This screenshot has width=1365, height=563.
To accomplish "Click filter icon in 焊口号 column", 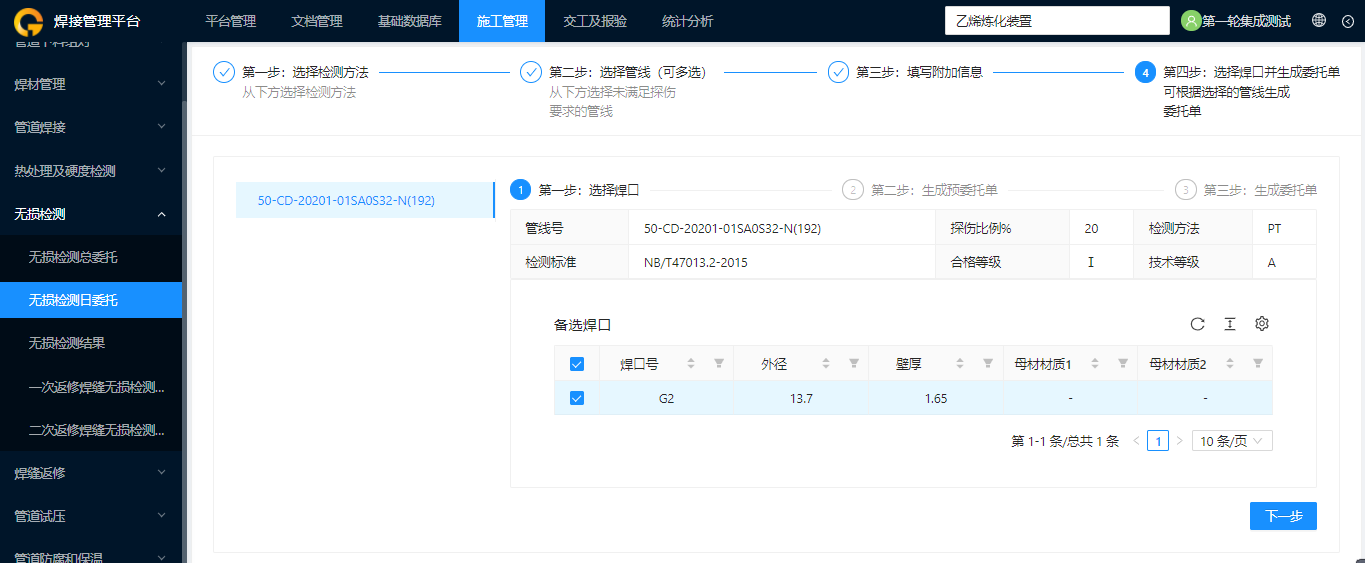I will tap(719, 364).
